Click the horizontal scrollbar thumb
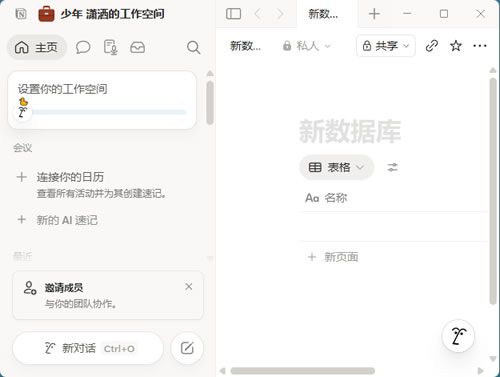 (303, 371)
